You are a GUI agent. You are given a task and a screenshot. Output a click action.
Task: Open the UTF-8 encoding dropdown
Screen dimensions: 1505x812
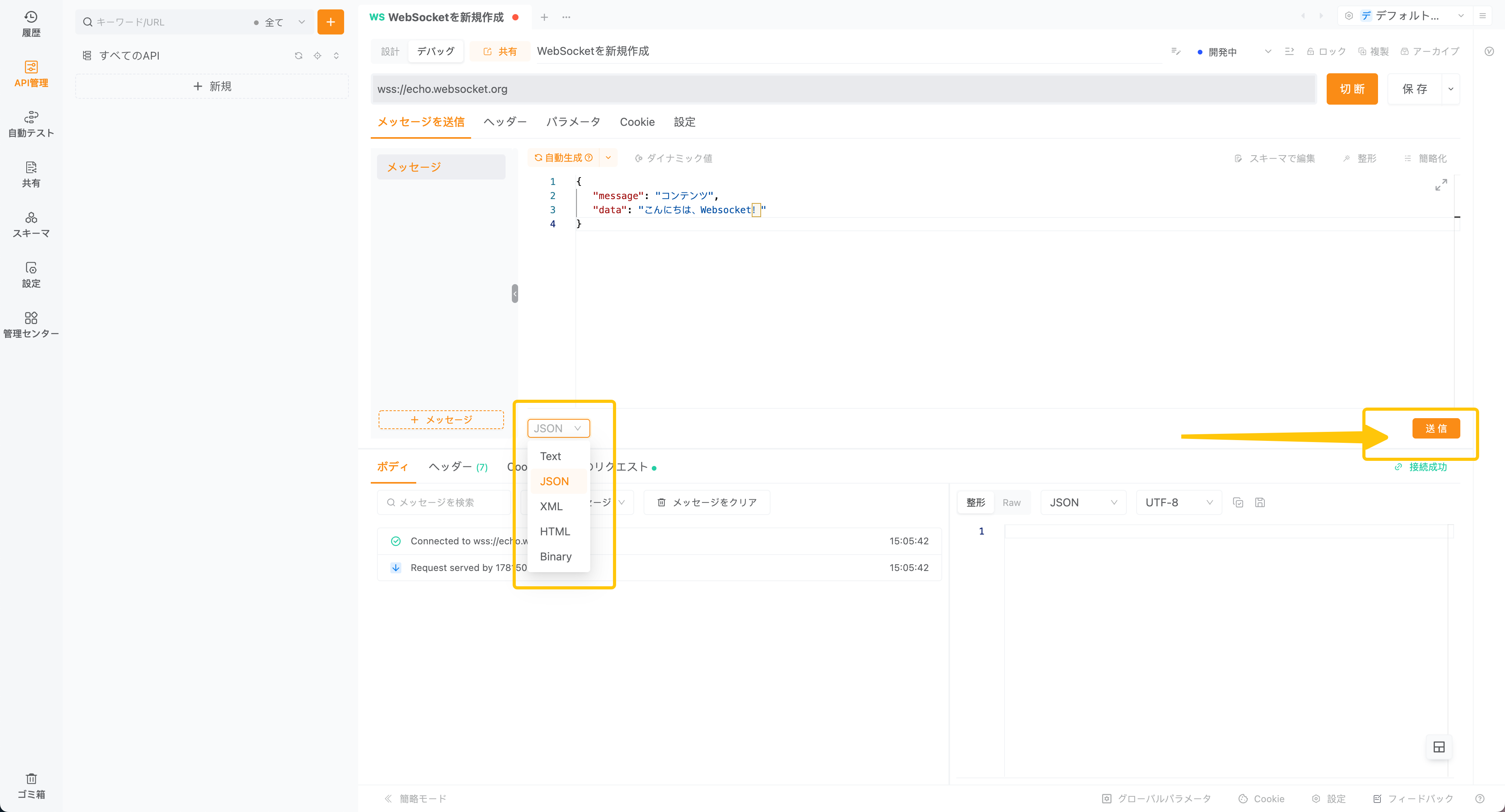pyautogui.click(x=1179, y=502)
